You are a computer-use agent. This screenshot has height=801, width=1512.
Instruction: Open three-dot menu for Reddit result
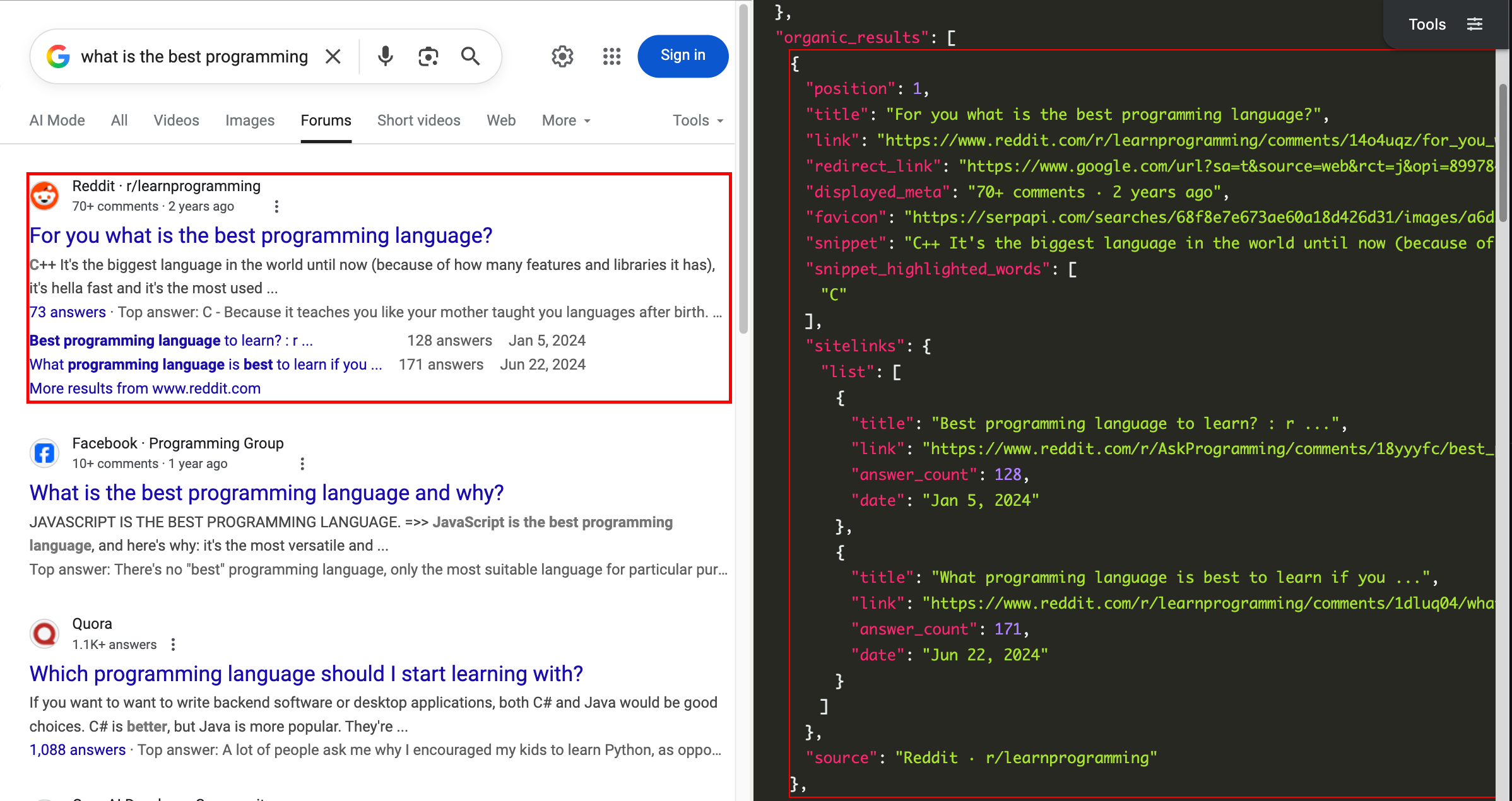[276, 206]
